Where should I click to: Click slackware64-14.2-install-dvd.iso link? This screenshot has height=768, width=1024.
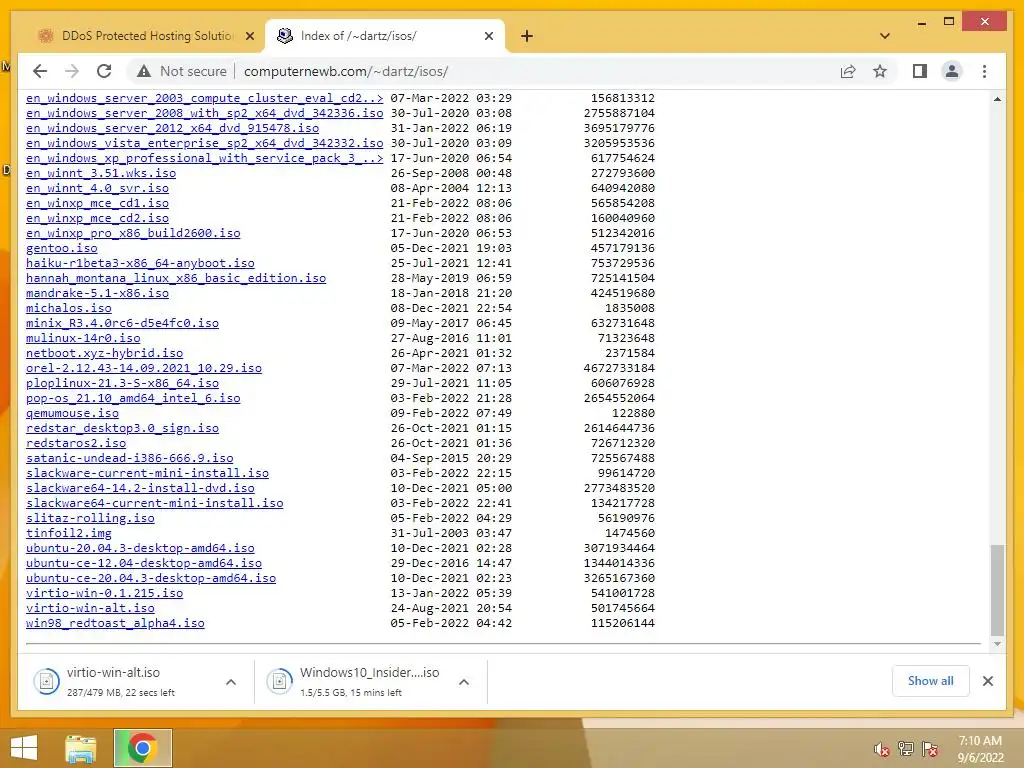(140, 488)
